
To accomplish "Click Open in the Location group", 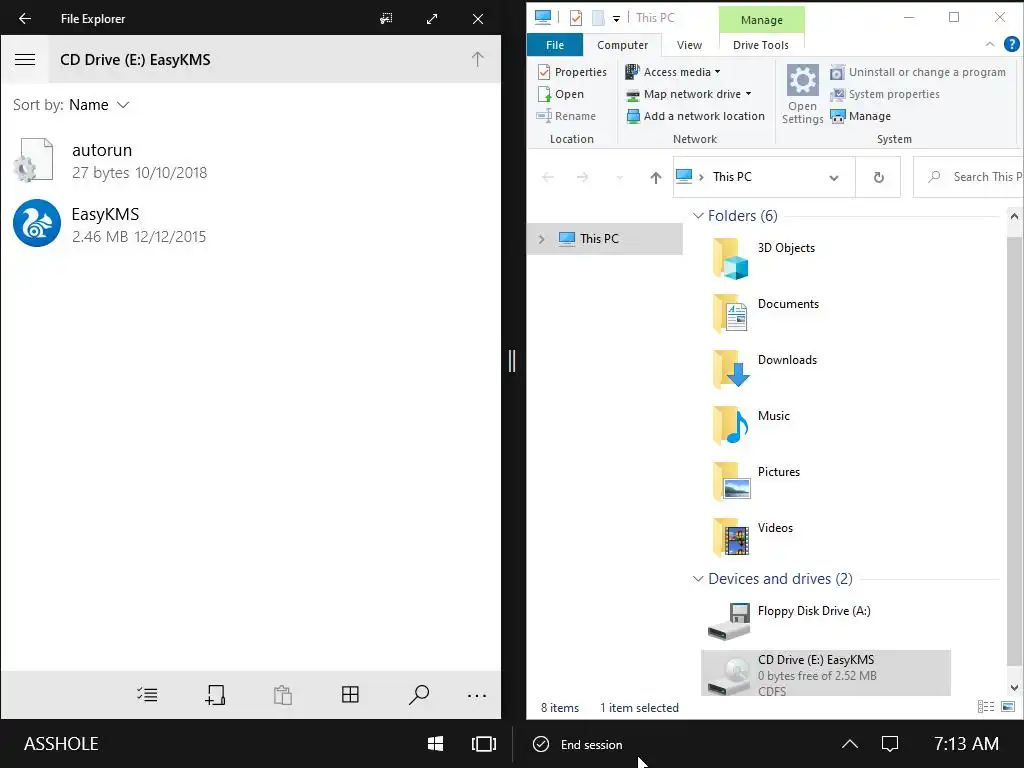I will (x=560, y=94).
